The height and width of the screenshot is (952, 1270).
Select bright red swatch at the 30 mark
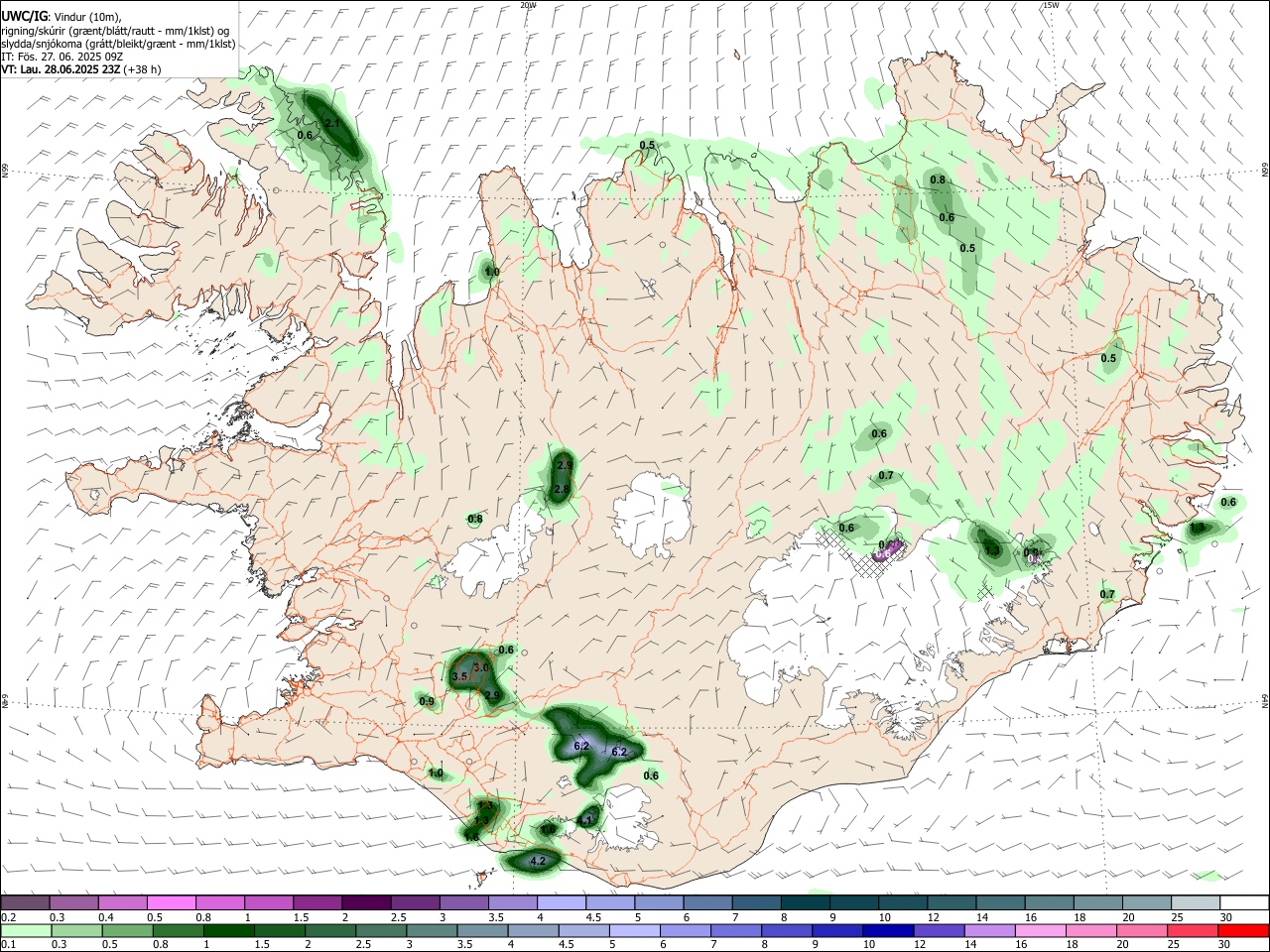pos(1243,930)
